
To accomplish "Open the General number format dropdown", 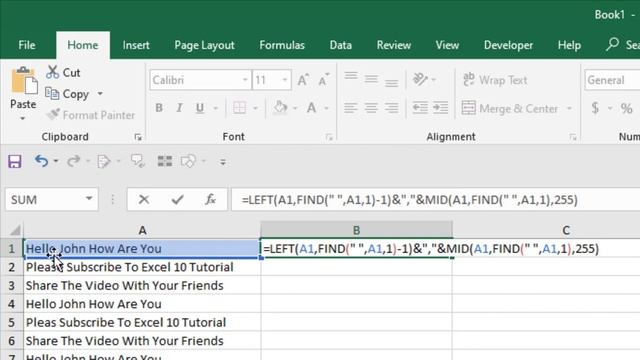I will [612, 80].
